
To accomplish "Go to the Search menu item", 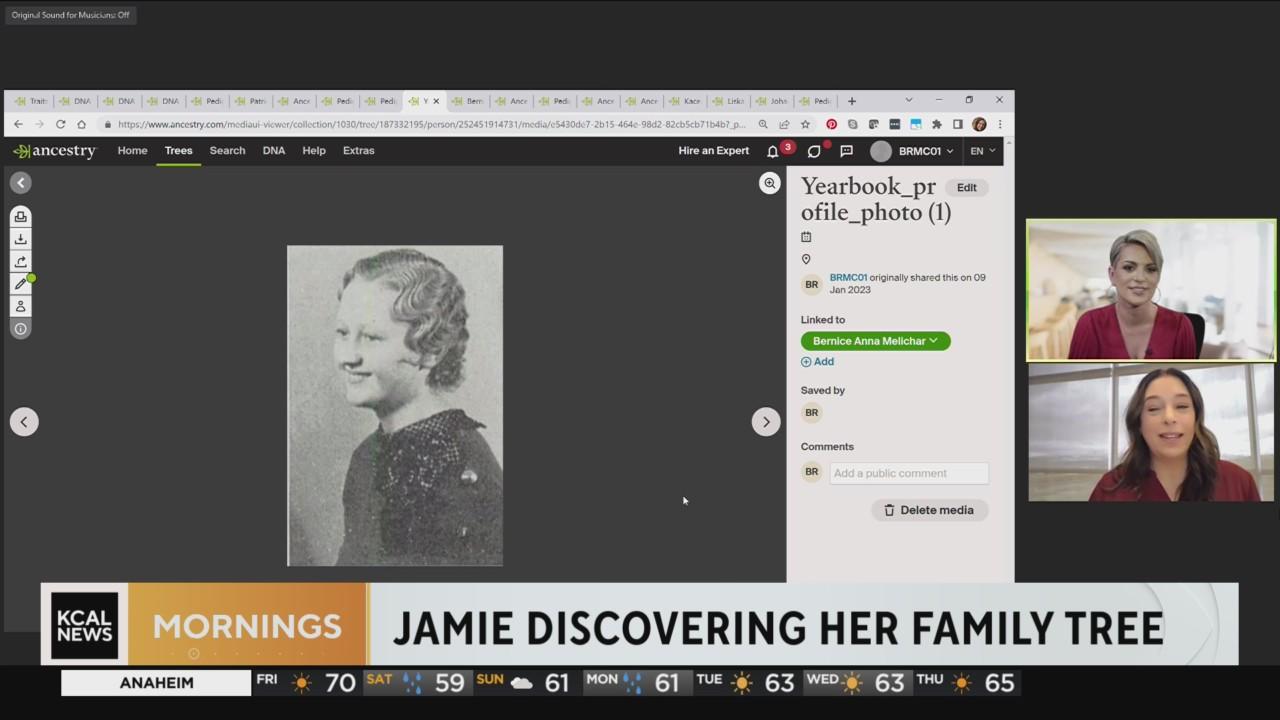I will coord(227,151).
